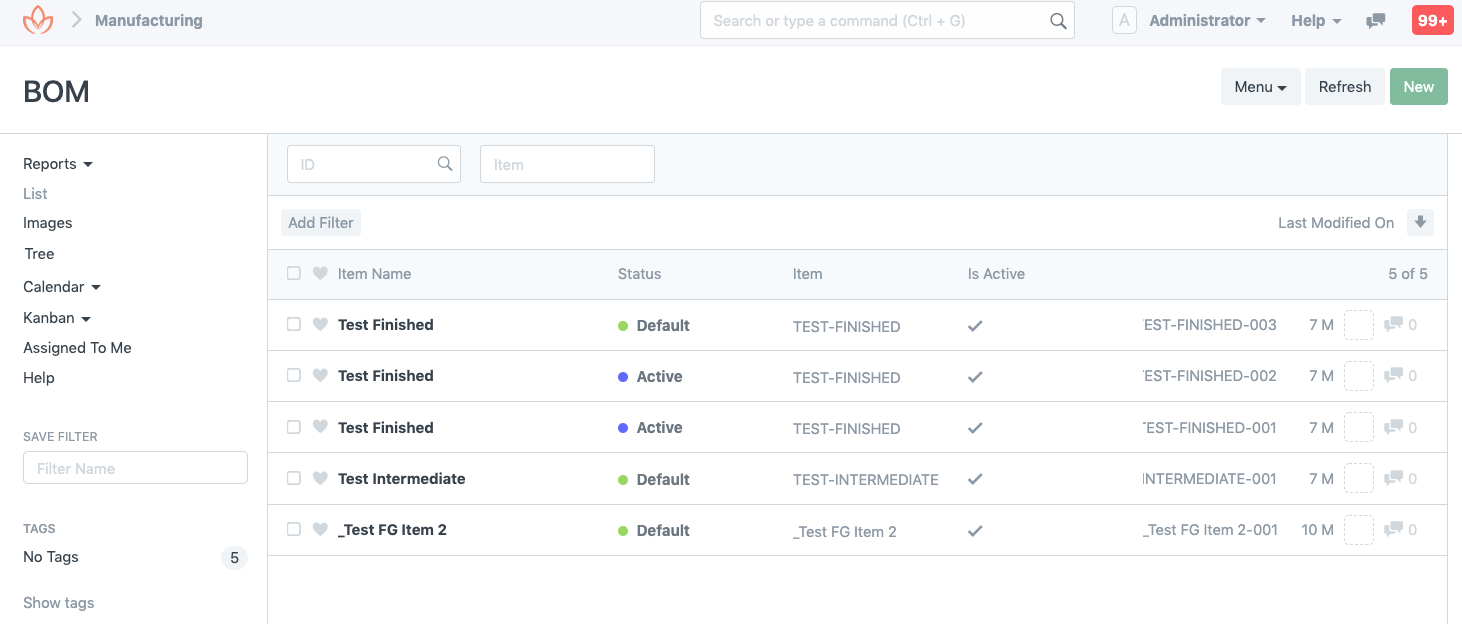Like the TEST-FINISHED-003 BOM row heart
Image resolution: width=1462 pixels, height=624 pixels.
[x=320, y=324]
